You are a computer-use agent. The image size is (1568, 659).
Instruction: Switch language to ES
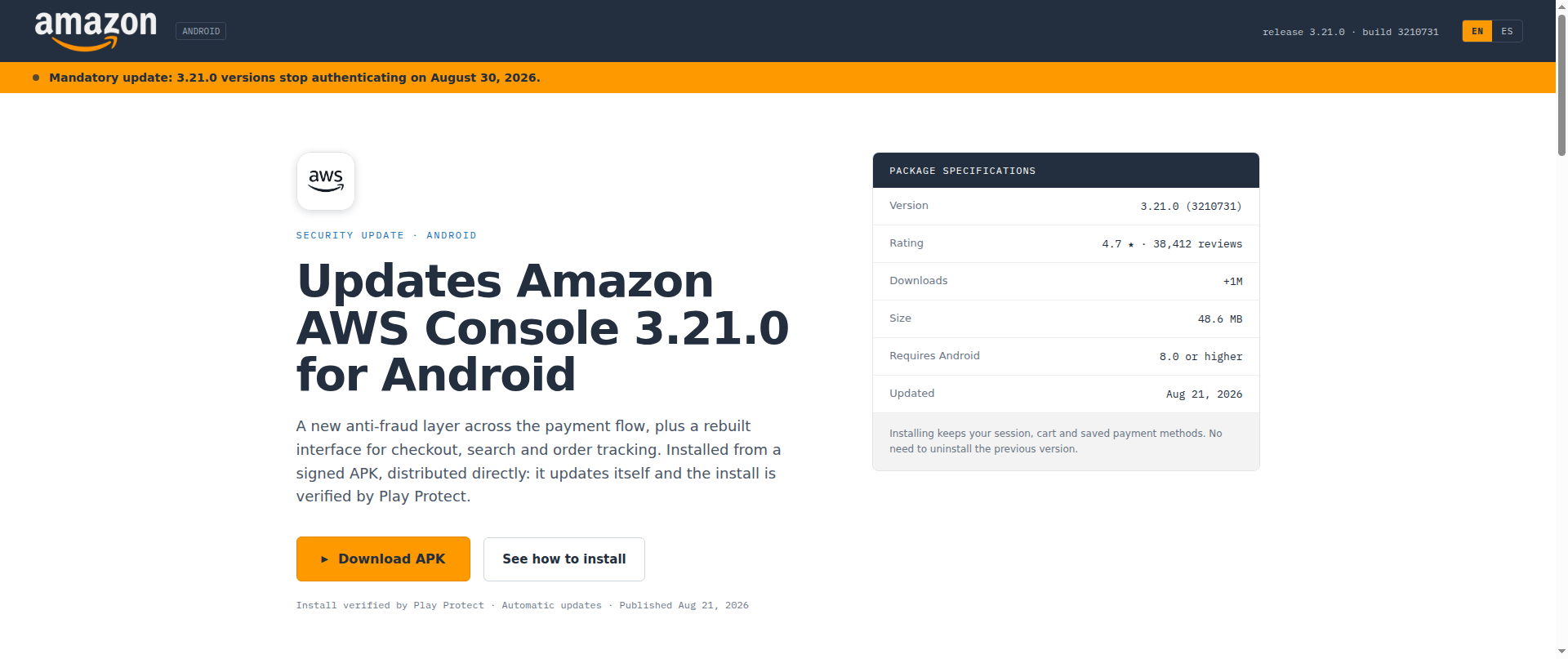tap(1507, 31)
